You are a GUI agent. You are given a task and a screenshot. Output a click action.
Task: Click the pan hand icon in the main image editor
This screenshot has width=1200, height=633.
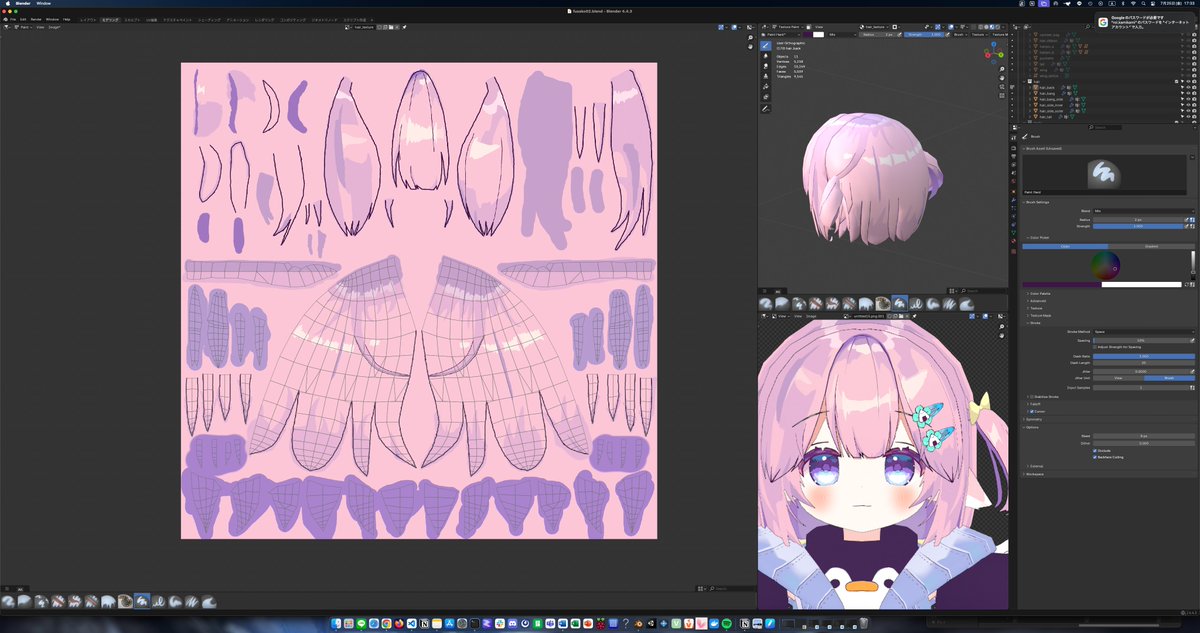click(x=751, y=48)
